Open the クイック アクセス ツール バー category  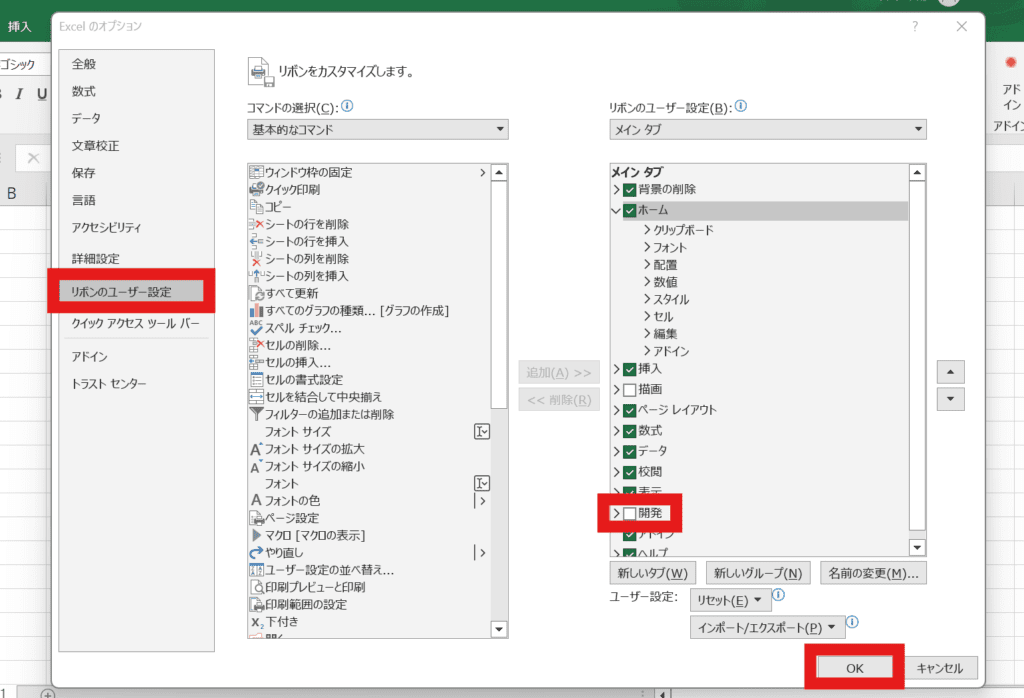[x=135, y=324]
